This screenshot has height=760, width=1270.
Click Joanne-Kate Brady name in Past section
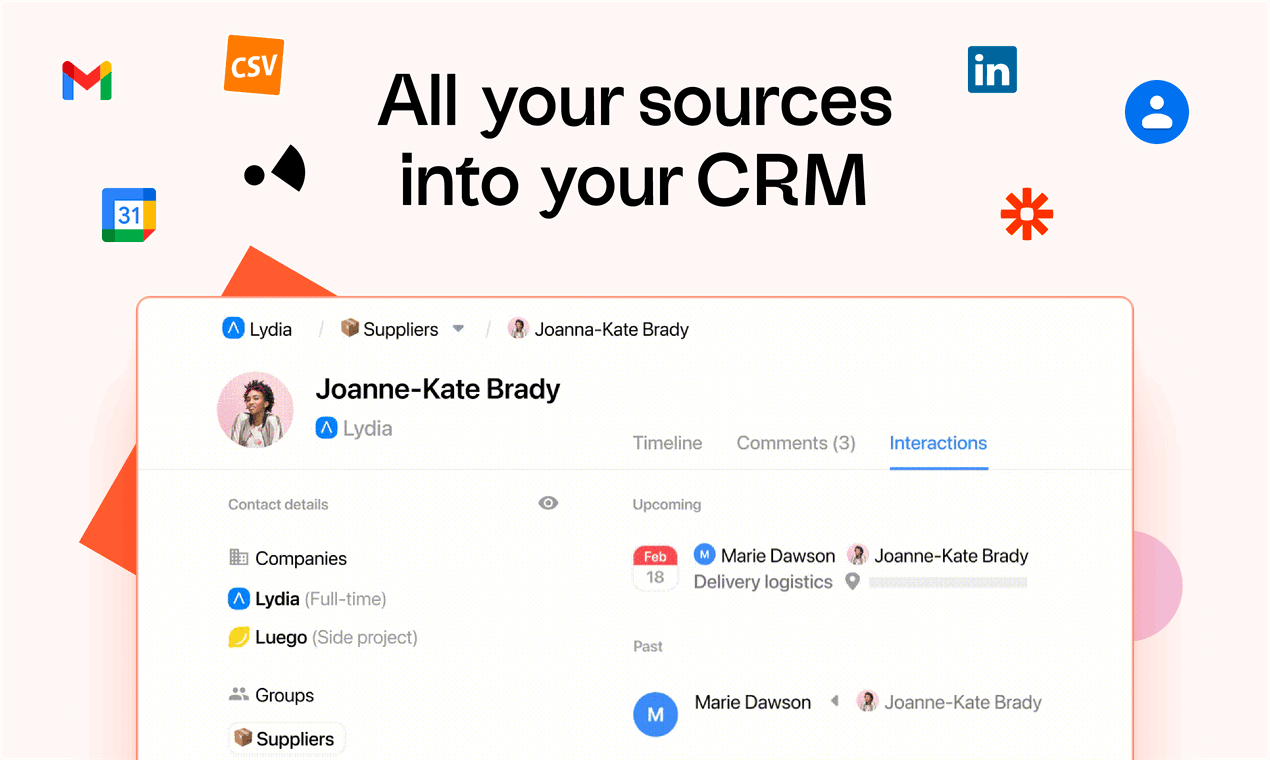[963, 702]
